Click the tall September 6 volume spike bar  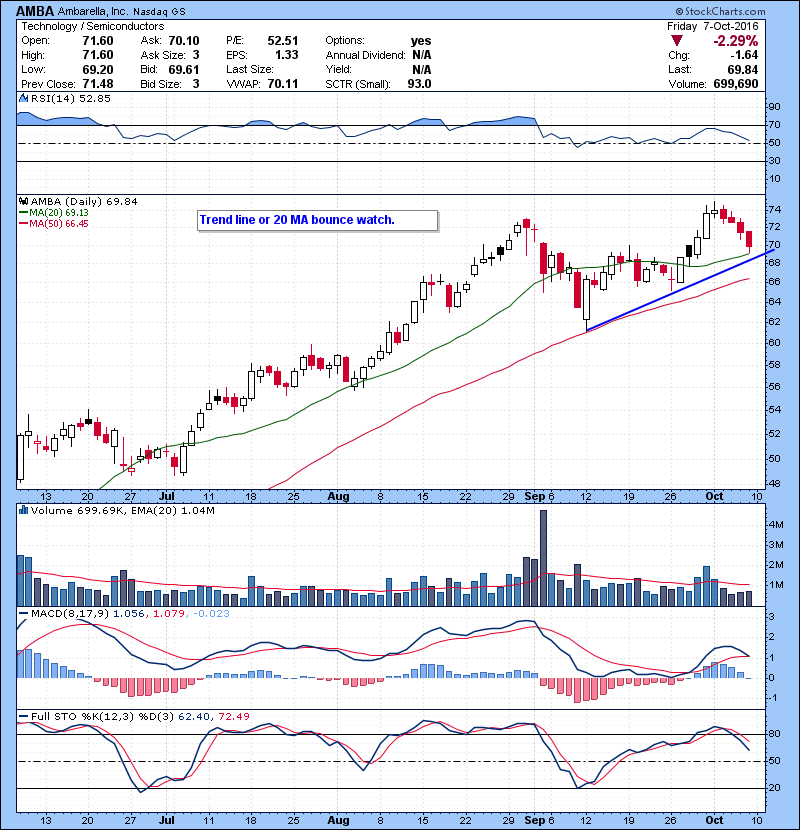click(x=543, y=557)
